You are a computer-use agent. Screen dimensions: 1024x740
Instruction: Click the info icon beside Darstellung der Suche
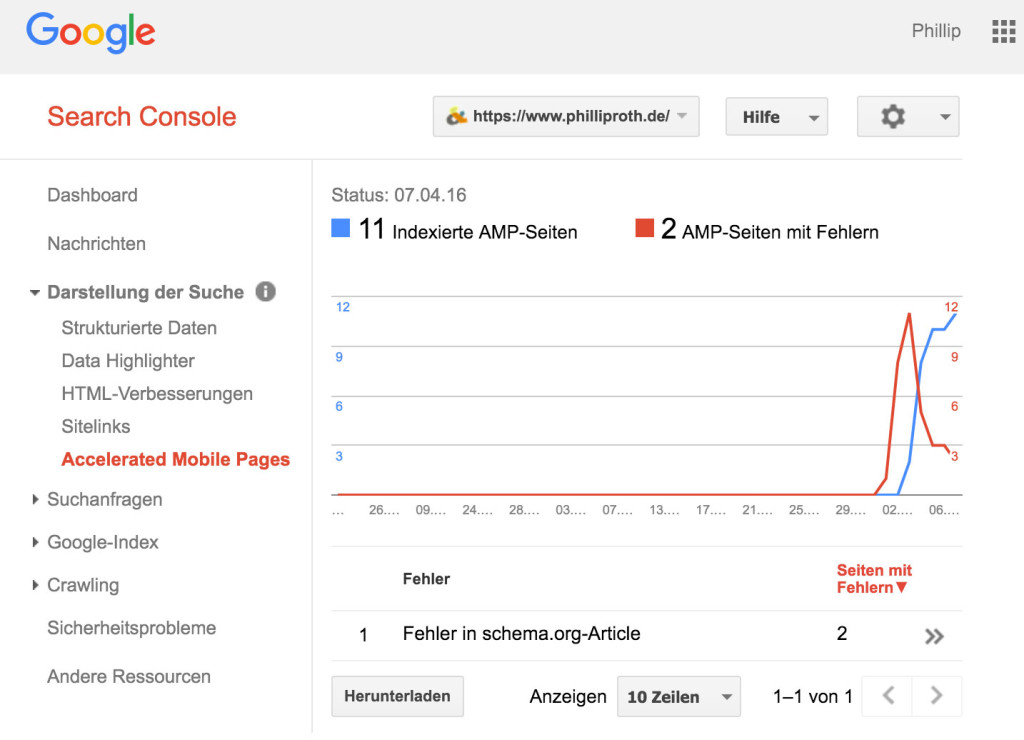pyautogui.click(x=265, y=291)
